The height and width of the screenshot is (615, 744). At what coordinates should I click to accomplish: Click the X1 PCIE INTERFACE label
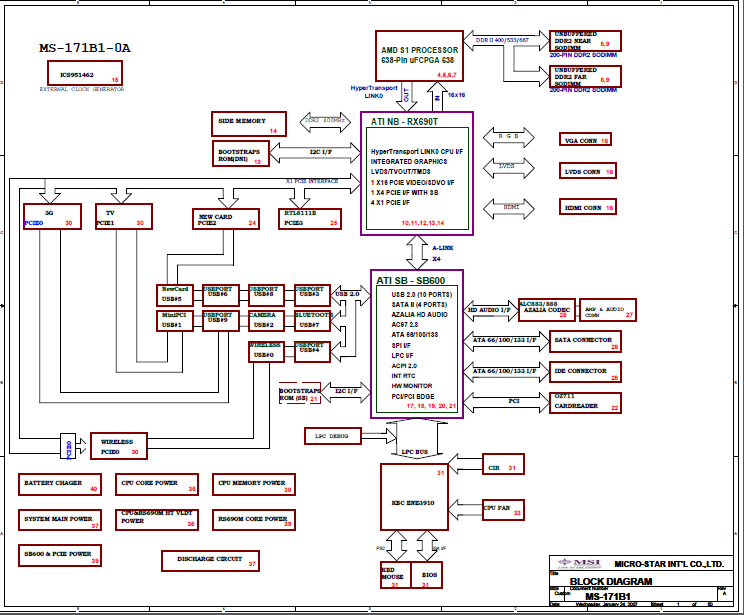(x=312, y=181)
